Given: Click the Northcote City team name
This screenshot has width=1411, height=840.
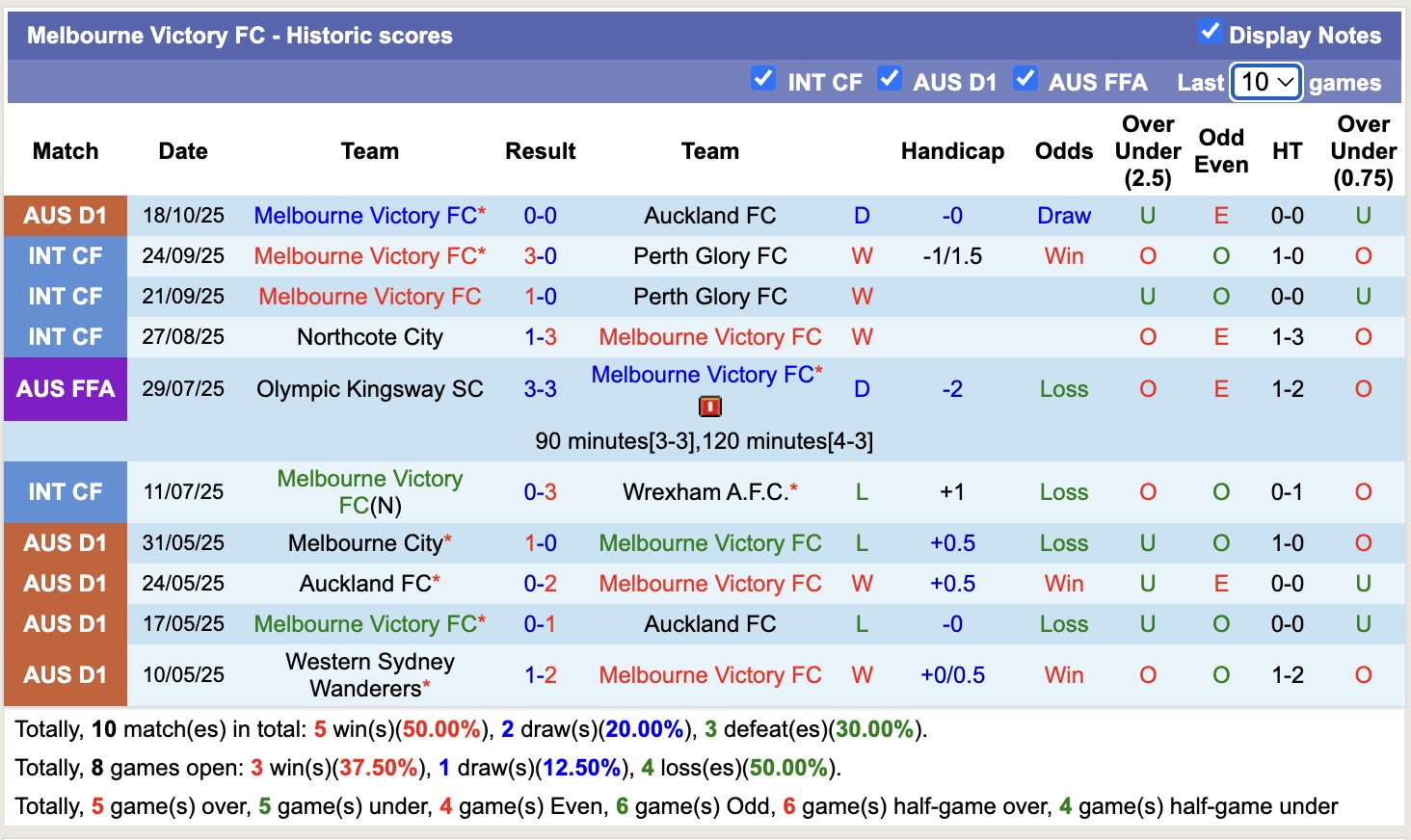Looking at the screenshot, I should [x=369, y=336].
